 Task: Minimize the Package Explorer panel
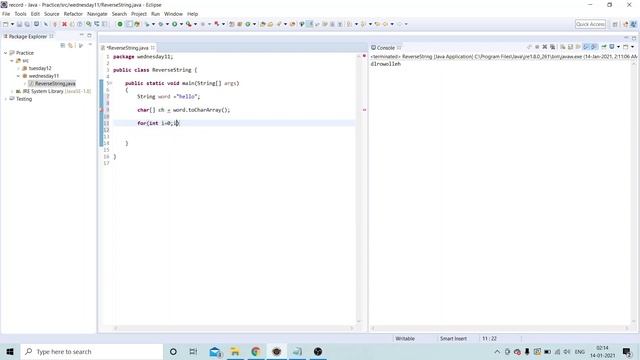[82, 36]
